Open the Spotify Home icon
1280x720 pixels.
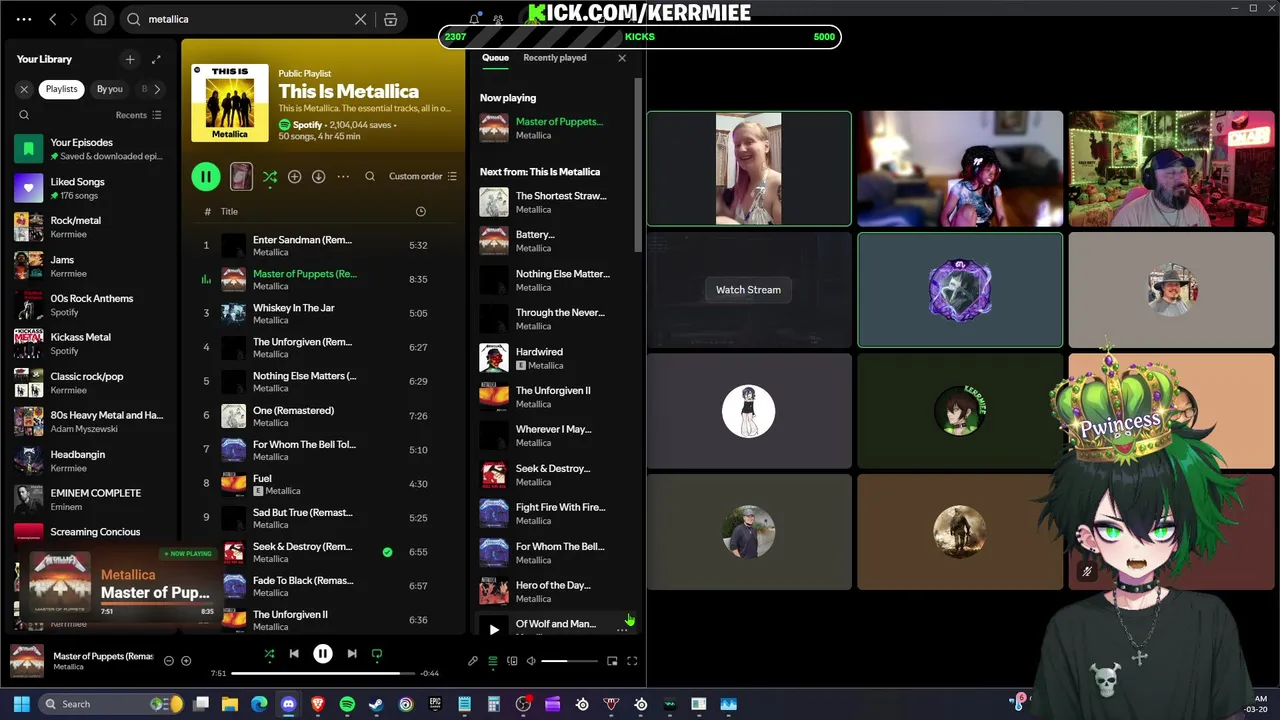pos(100,19)
